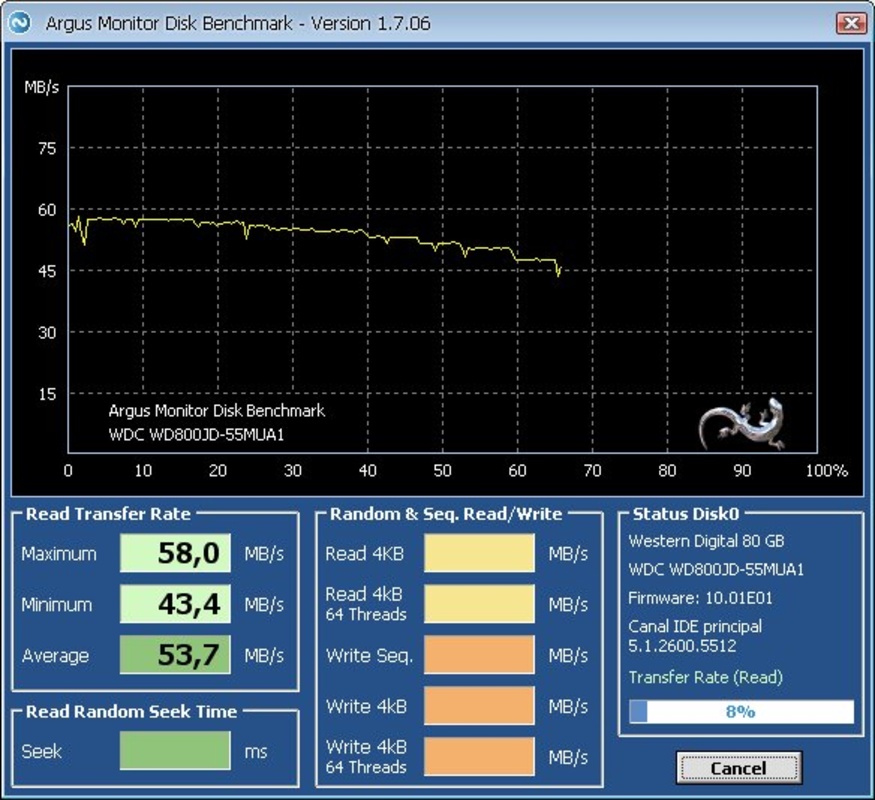Image resolution: width=875 pixels, height=800 pixels.
Task: Click the Write Seq. result field
Action: [479, 655]
